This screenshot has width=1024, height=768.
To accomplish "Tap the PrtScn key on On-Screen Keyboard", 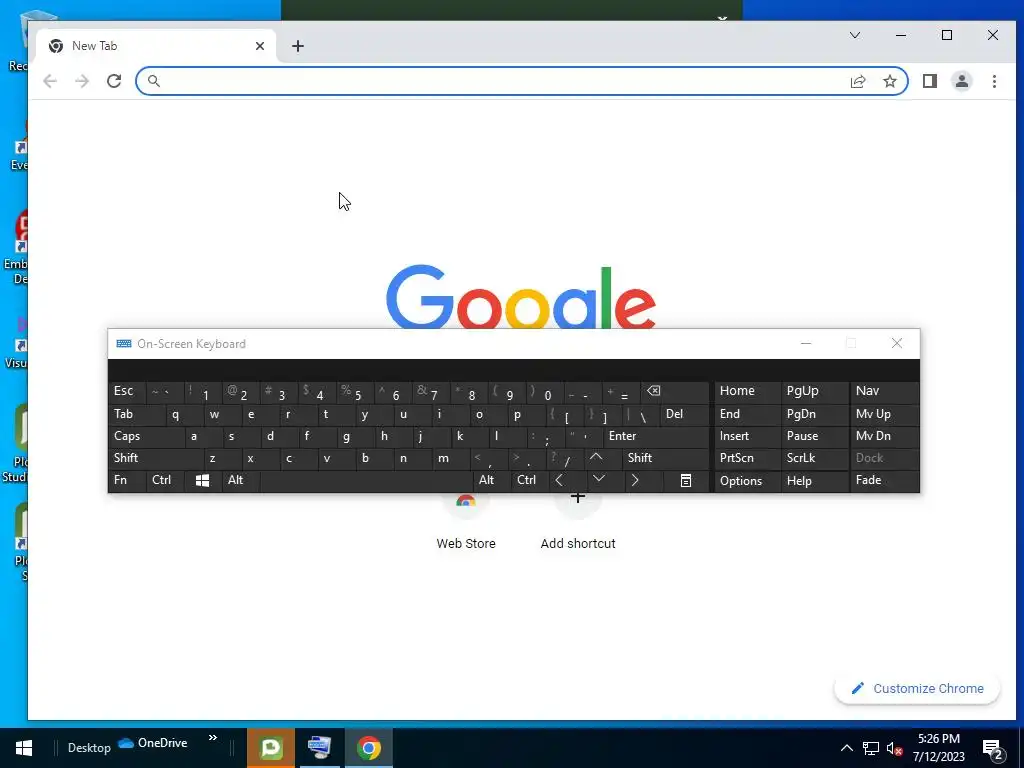I will pyautogui.click(x=747, y=458).
